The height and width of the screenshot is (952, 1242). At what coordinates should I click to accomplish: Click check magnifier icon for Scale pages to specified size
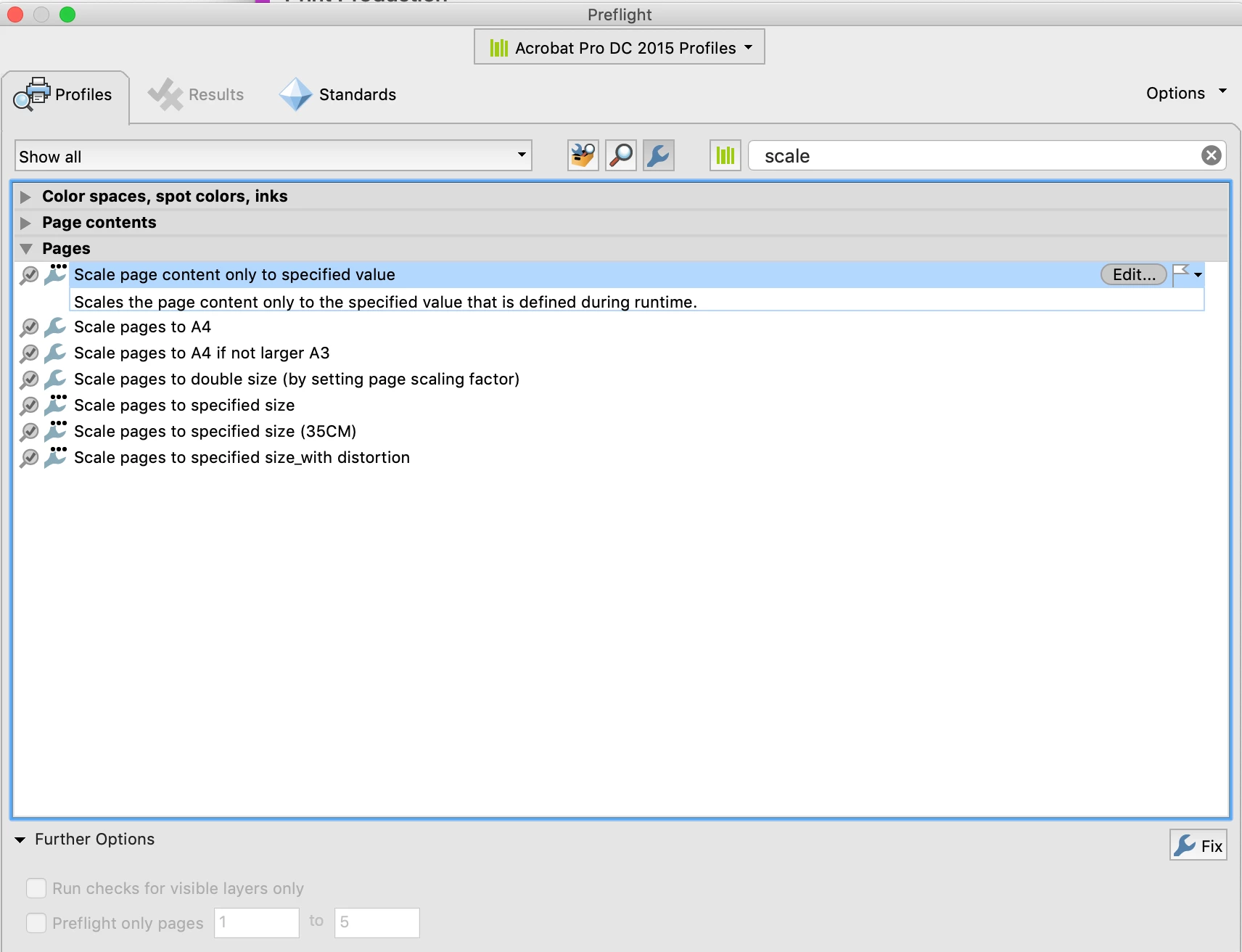coord(29,406)
